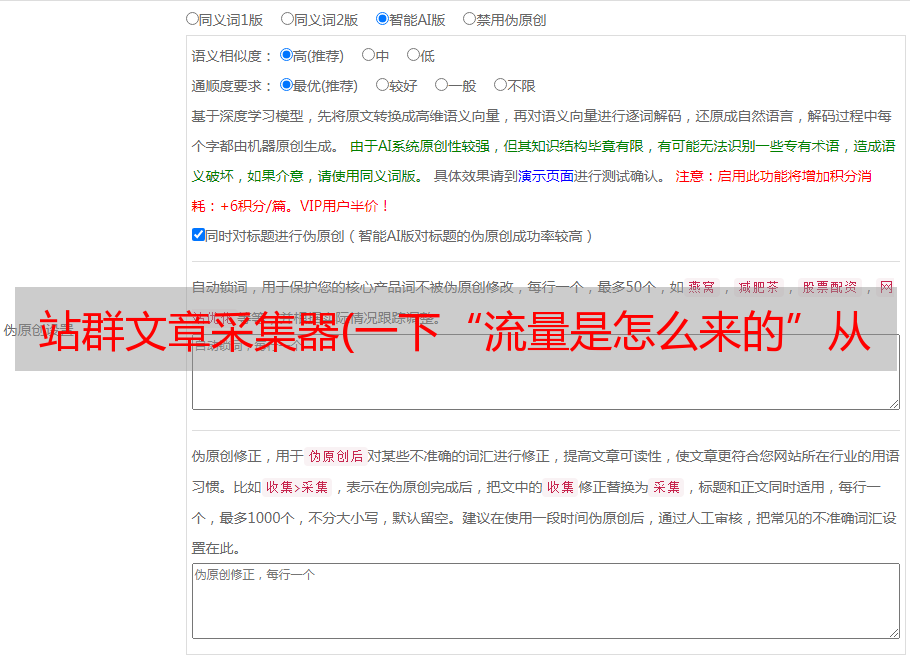Set 通顺度要求 to 最优(推荐)
Viewport: 911px width, 658px height.
click(x=286, y=85)
